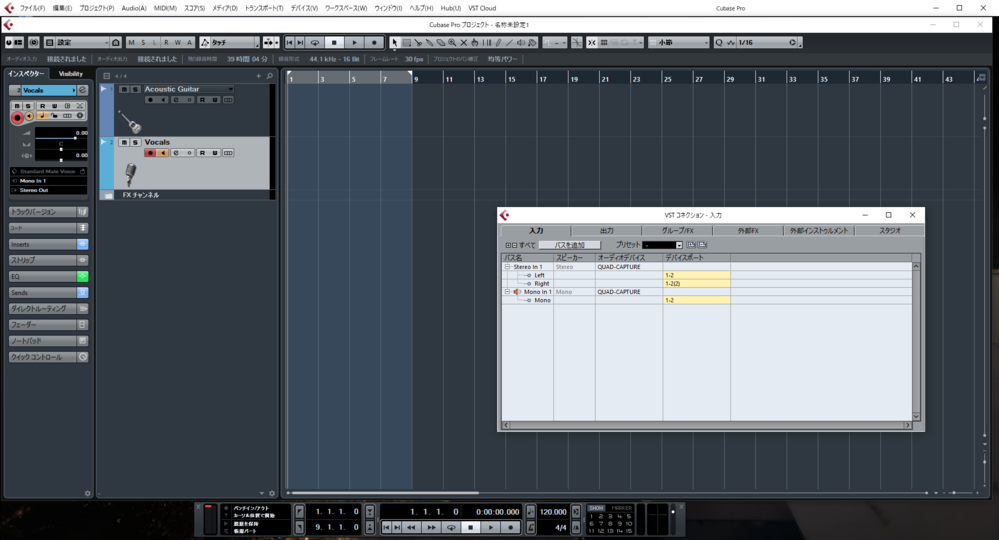This screenshot has width=999, height=540.
Task: Click the top toolbar Stop button
Action: [x=334, y=43]
